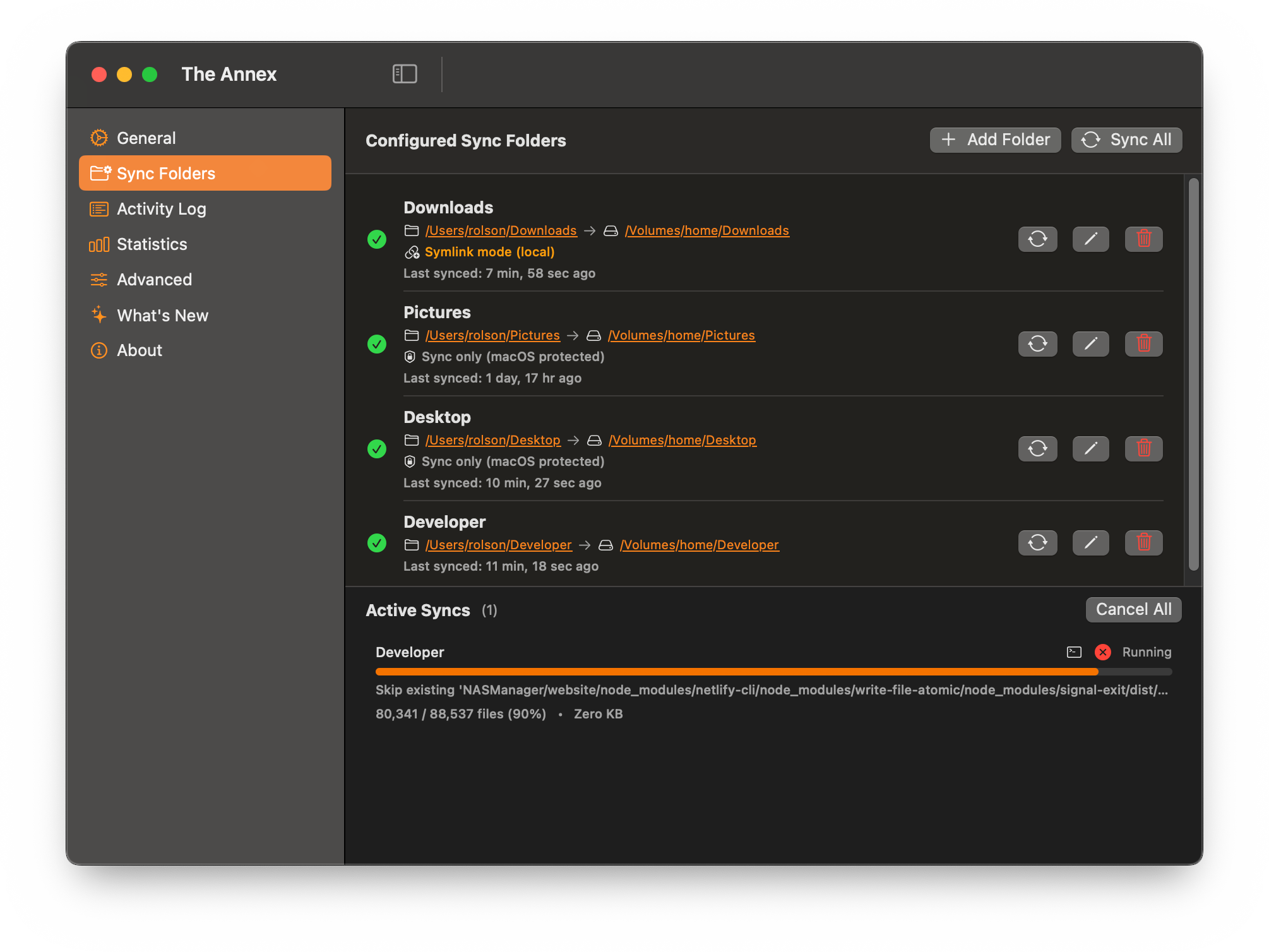
Task: Click 'Last synced: 1 day, 17 hr ago'
Action: [492, 378]
